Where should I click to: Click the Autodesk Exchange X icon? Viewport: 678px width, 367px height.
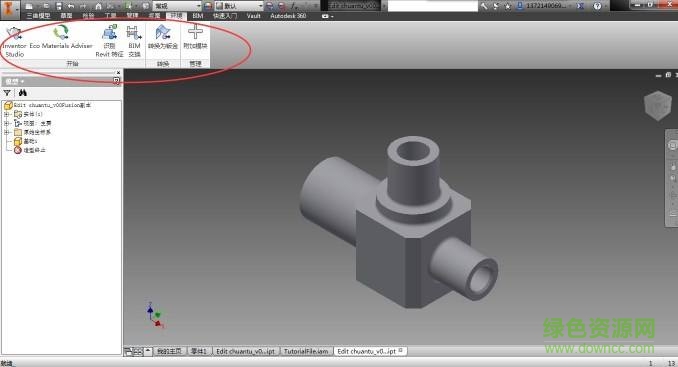581,6
